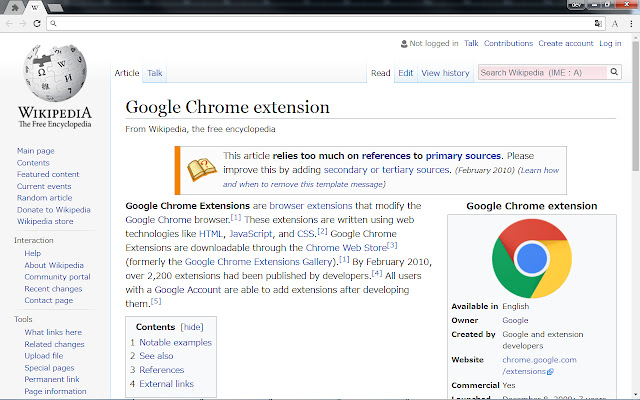Select the Edit tab
The height and width of the screenshot is (400, 640).
tap(405, 73)
